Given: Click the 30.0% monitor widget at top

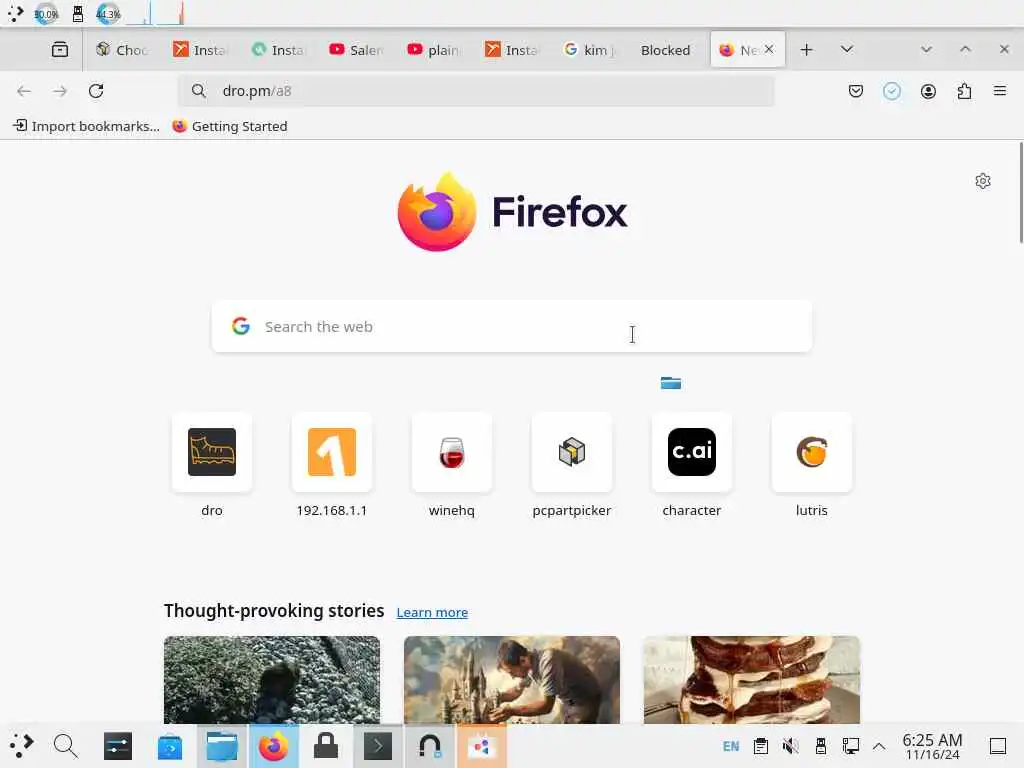Looking at the screenshot, I should (x=46, y=14).
